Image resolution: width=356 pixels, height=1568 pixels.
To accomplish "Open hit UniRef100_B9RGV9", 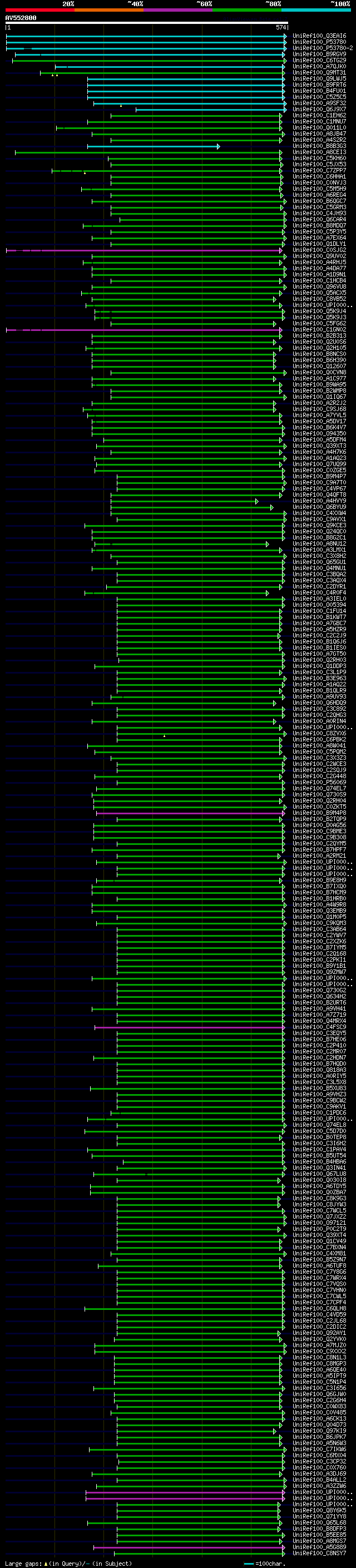I will tap(319, 55).
